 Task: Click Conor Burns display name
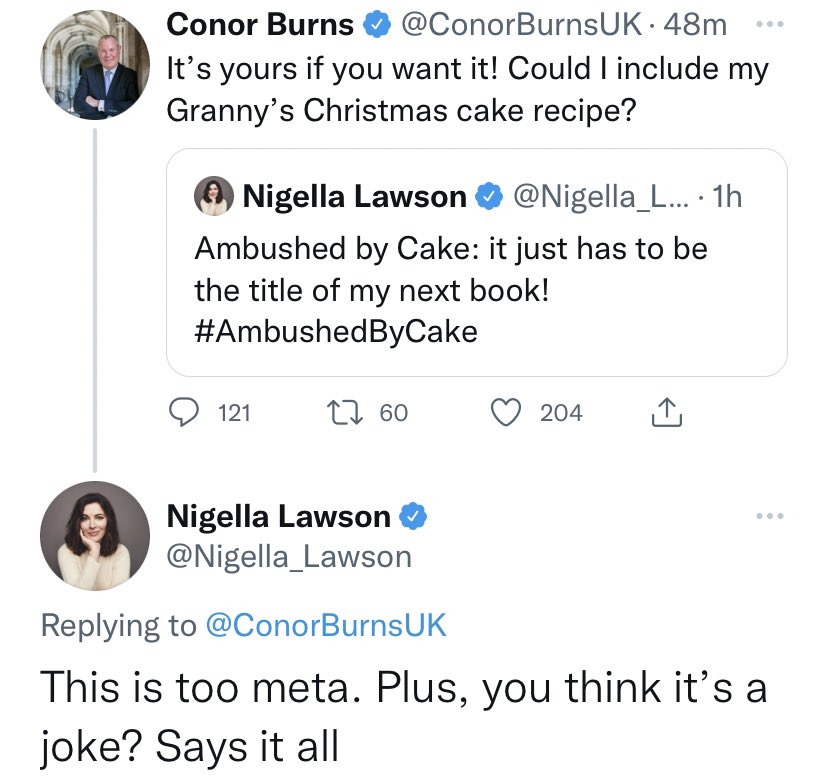coord(259,24)
